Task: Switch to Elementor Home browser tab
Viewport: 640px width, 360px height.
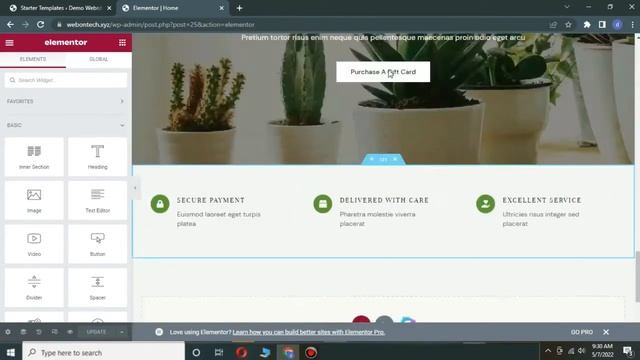Action: pyautogui.click(x=173, y=8)
